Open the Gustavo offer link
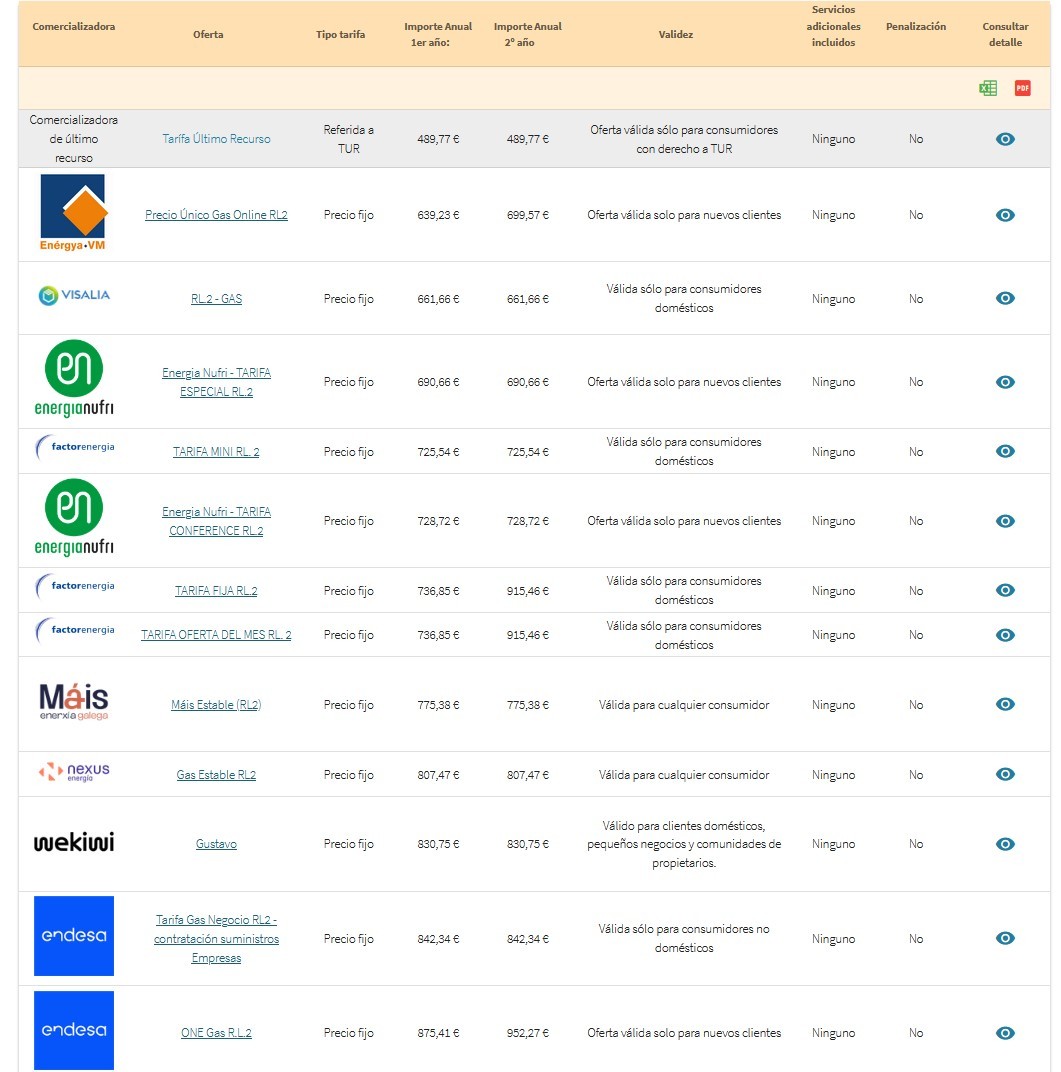Image resolution: width=1061 pixels, height=1072 pixels. [x=216, y=844]
